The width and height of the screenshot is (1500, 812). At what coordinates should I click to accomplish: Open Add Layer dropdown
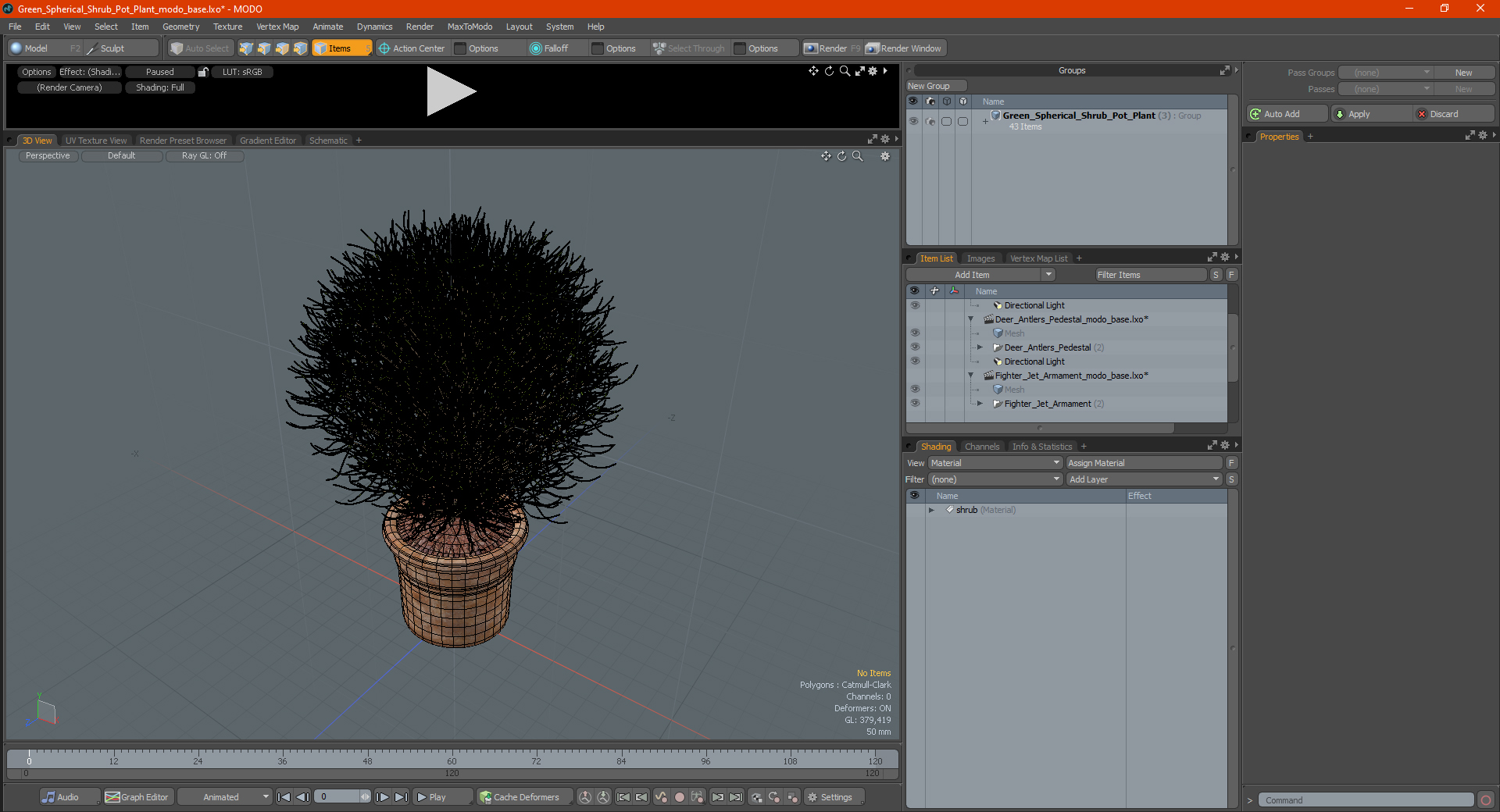pyautogui.click(x=1144, y=479)
